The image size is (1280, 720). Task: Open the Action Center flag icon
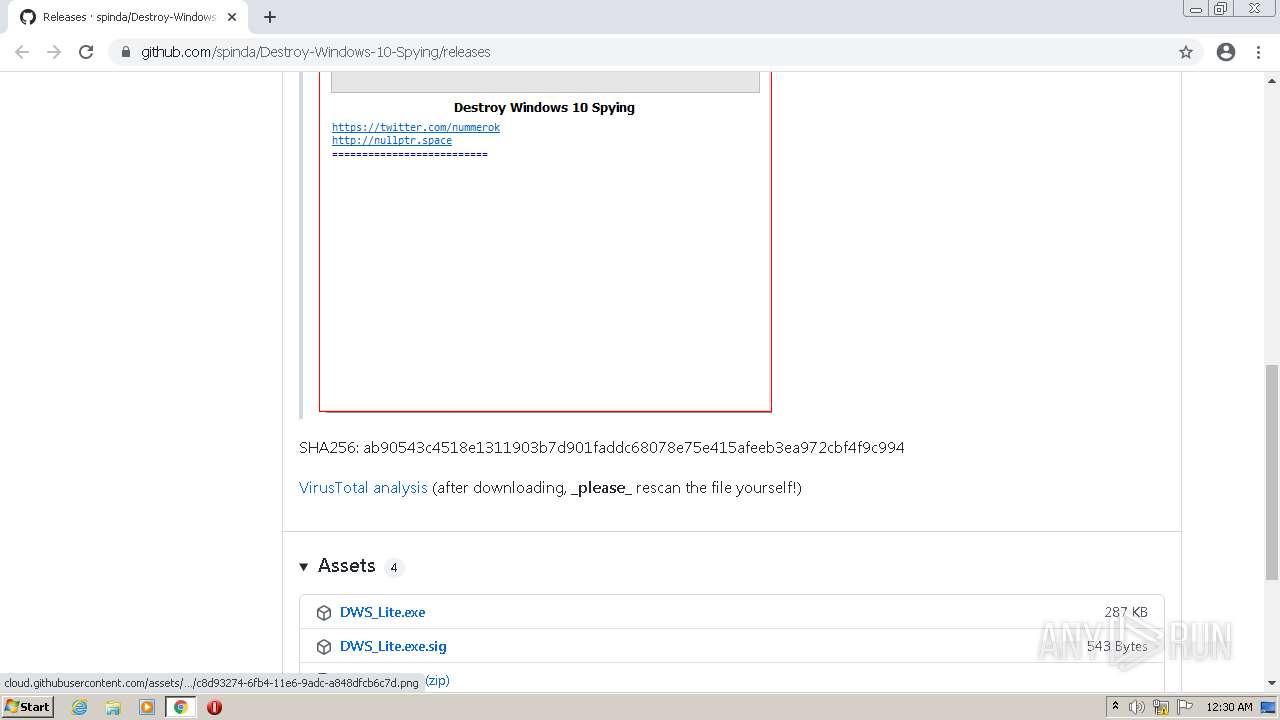pos(1185,707)
